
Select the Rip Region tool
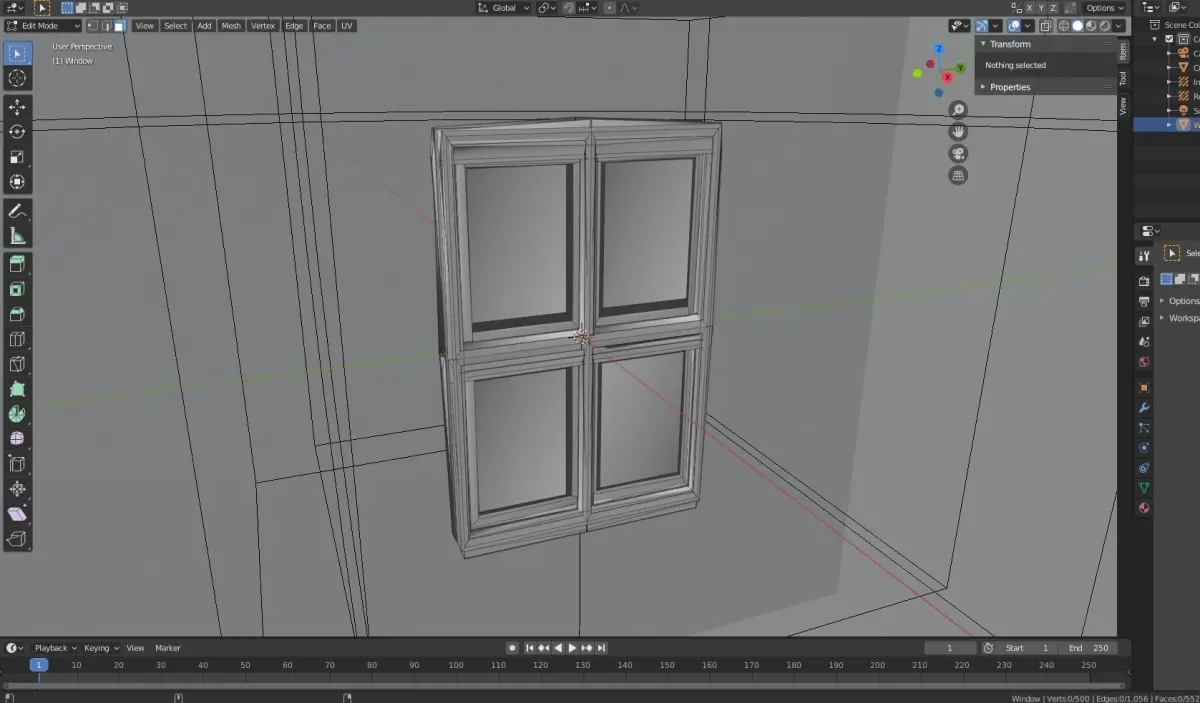point(18,540)
